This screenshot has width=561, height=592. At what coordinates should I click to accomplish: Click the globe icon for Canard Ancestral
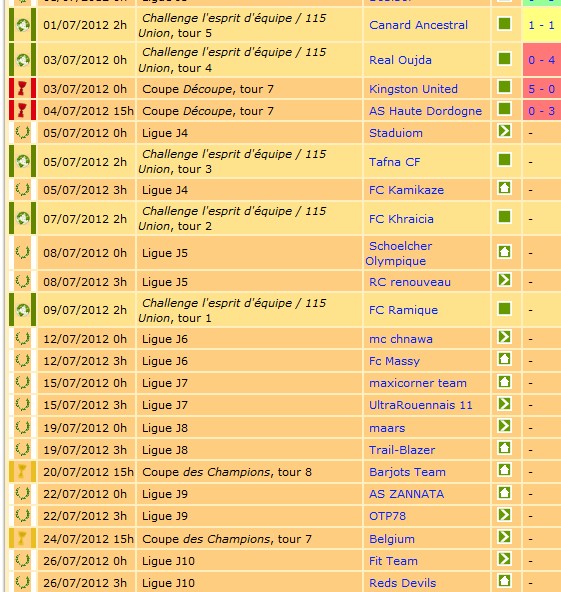[x=23, y=25]
